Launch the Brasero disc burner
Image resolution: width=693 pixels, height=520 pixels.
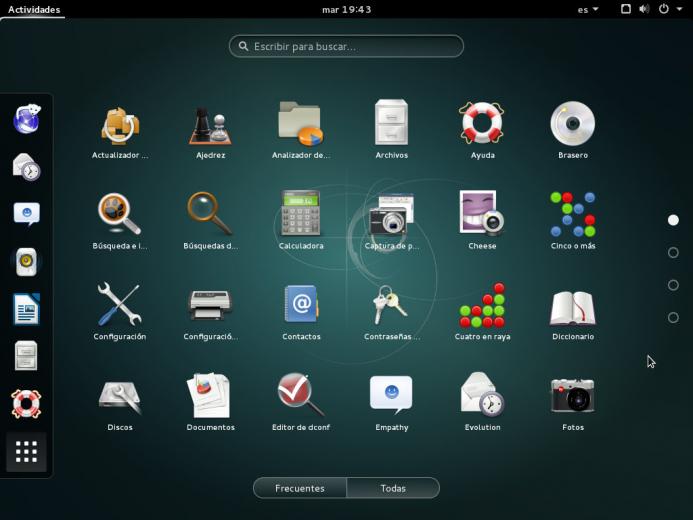(573, 131)
